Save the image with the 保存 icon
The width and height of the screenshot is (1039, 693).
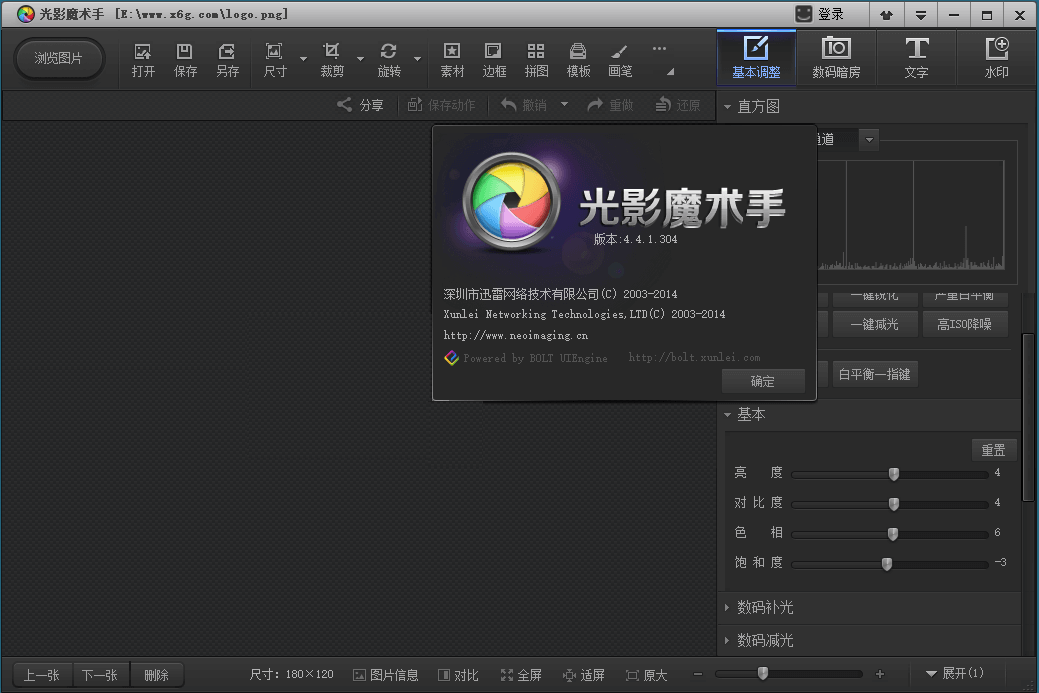pyautogui.click(x=185, y=60)
